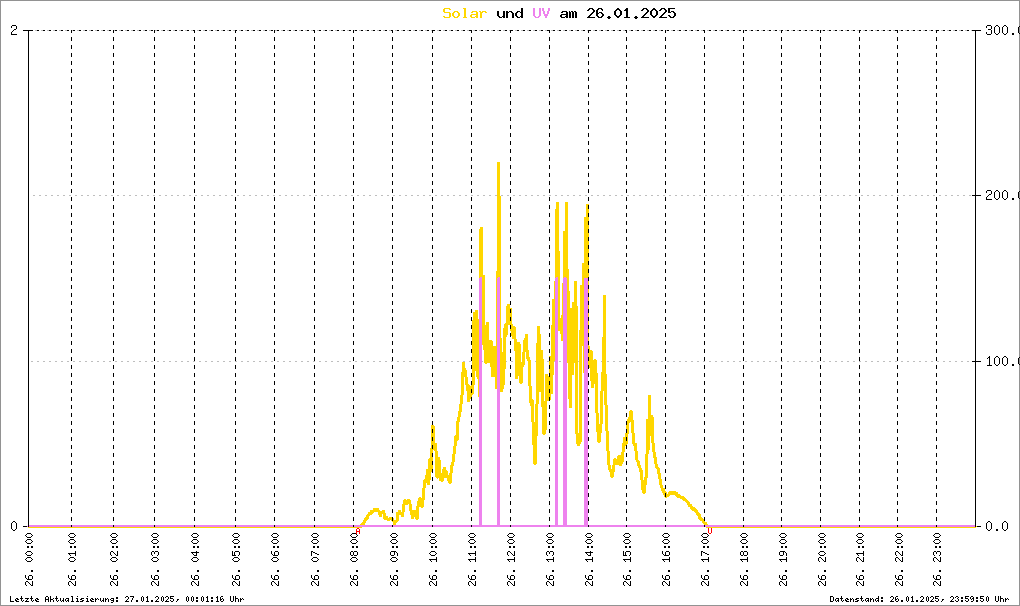1020x606 pixels.
Task: Click the x-axis label '26. 23:00'
Action: [937, 560]
